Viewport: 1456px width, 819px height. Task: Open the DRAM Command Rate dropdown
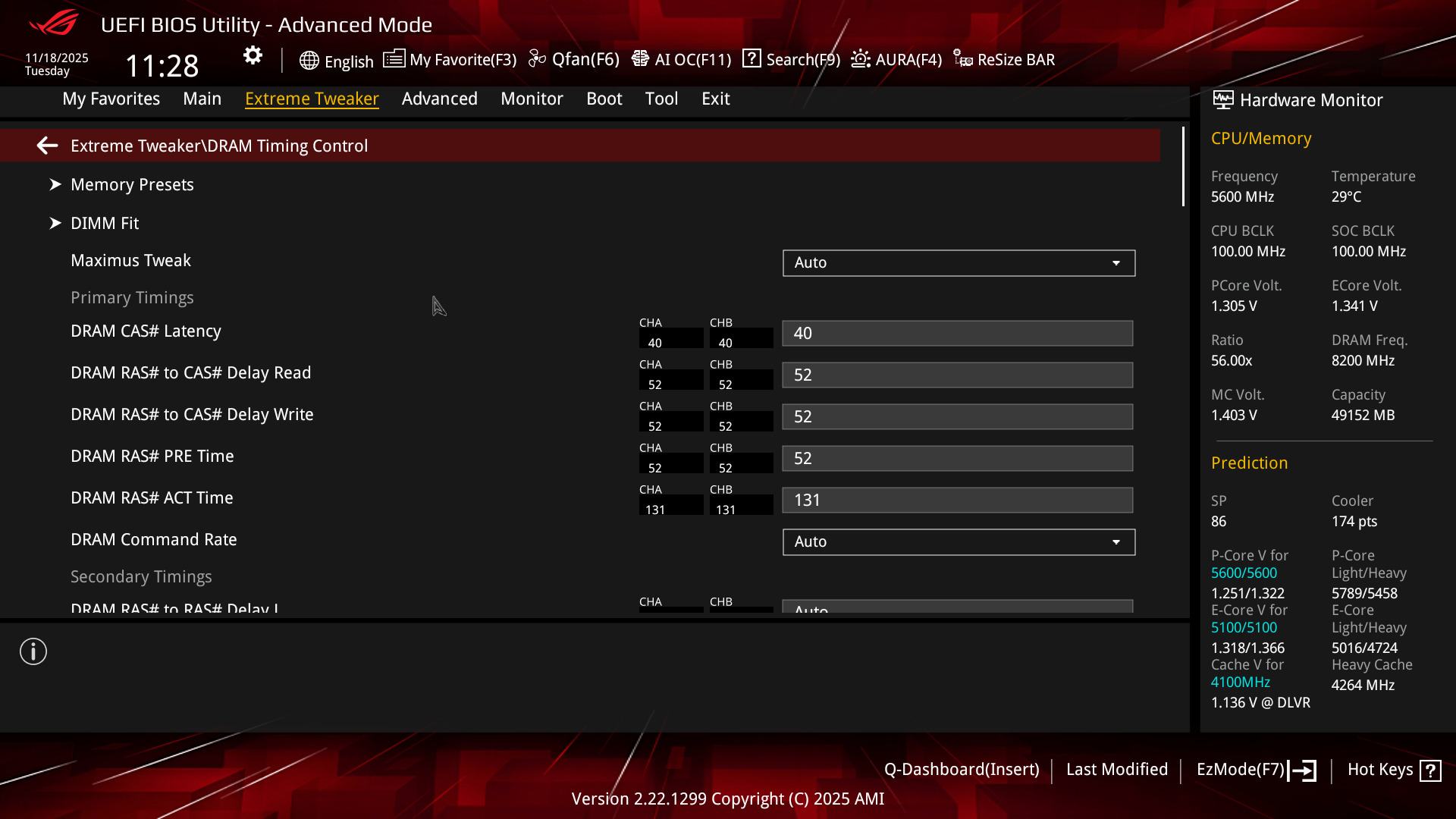[x=959, y=542]
